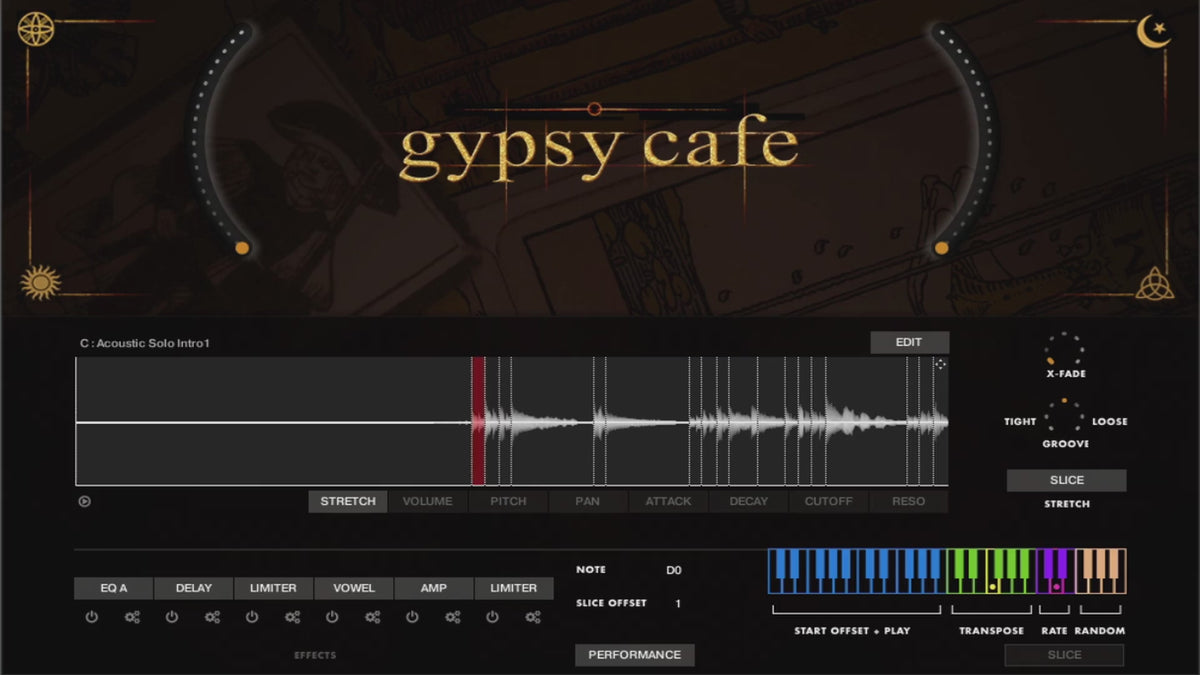1200x675 pixels.
Task: Play the loop preview below the waveform
Action: tap(85, 501)
